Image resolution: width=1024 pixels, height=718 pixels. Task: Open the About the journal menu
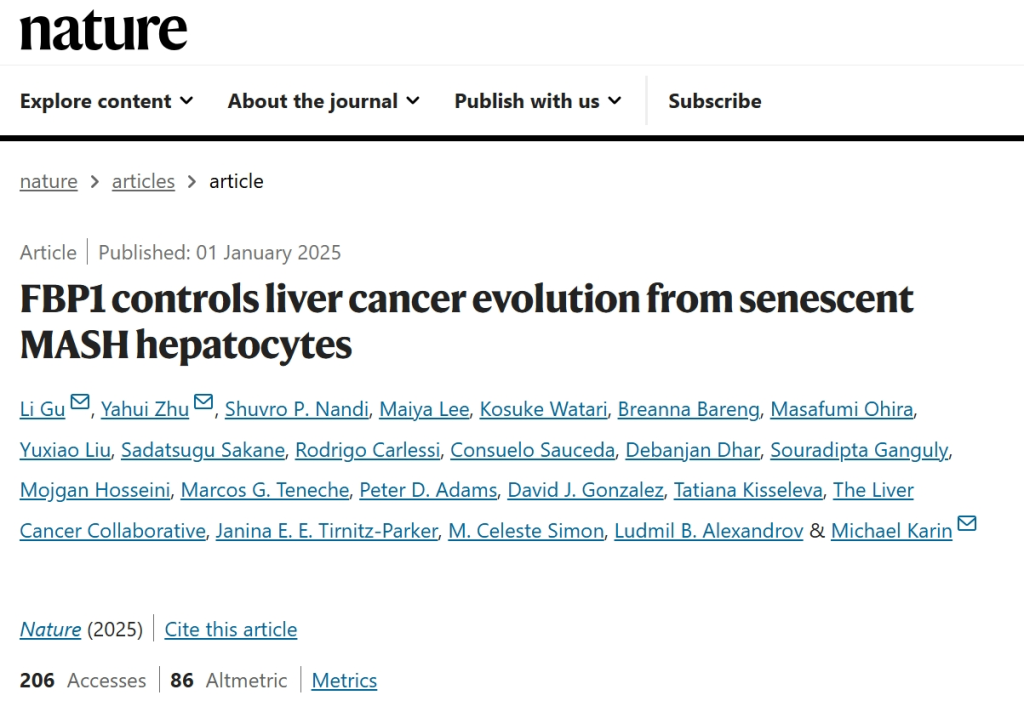[323, 101]
